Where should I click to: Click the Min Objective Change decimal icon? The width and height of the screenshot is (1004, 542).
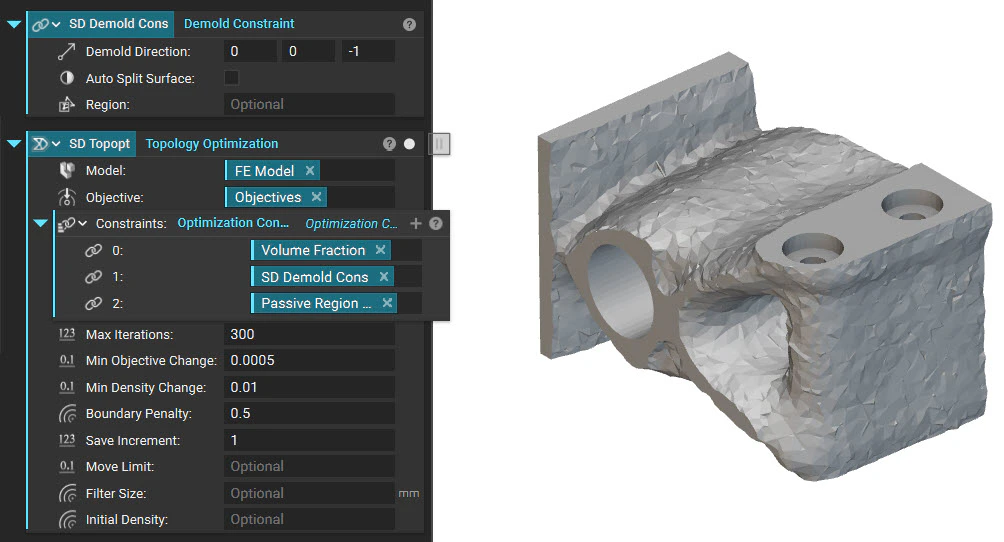pyautogui.click(x=67, y=361)
